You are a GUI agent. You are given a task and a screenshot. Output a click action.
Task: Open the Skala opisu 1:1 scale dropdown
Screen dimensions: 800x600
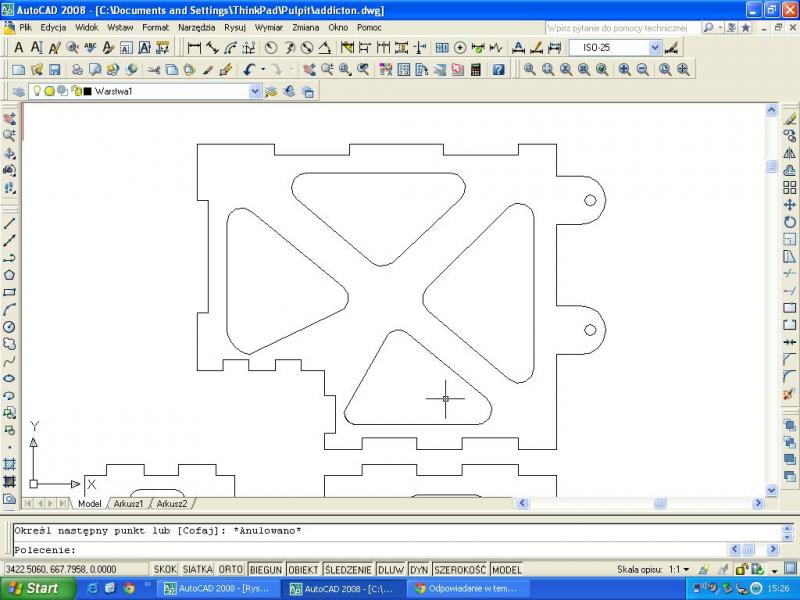coord(685,570)
